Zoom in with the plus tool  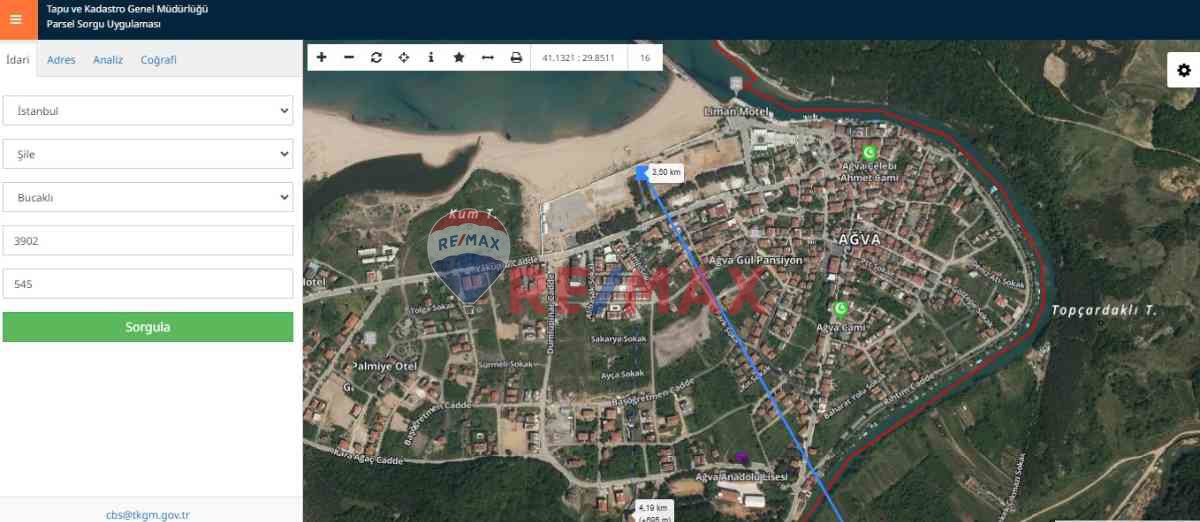(x=321, y=58)
